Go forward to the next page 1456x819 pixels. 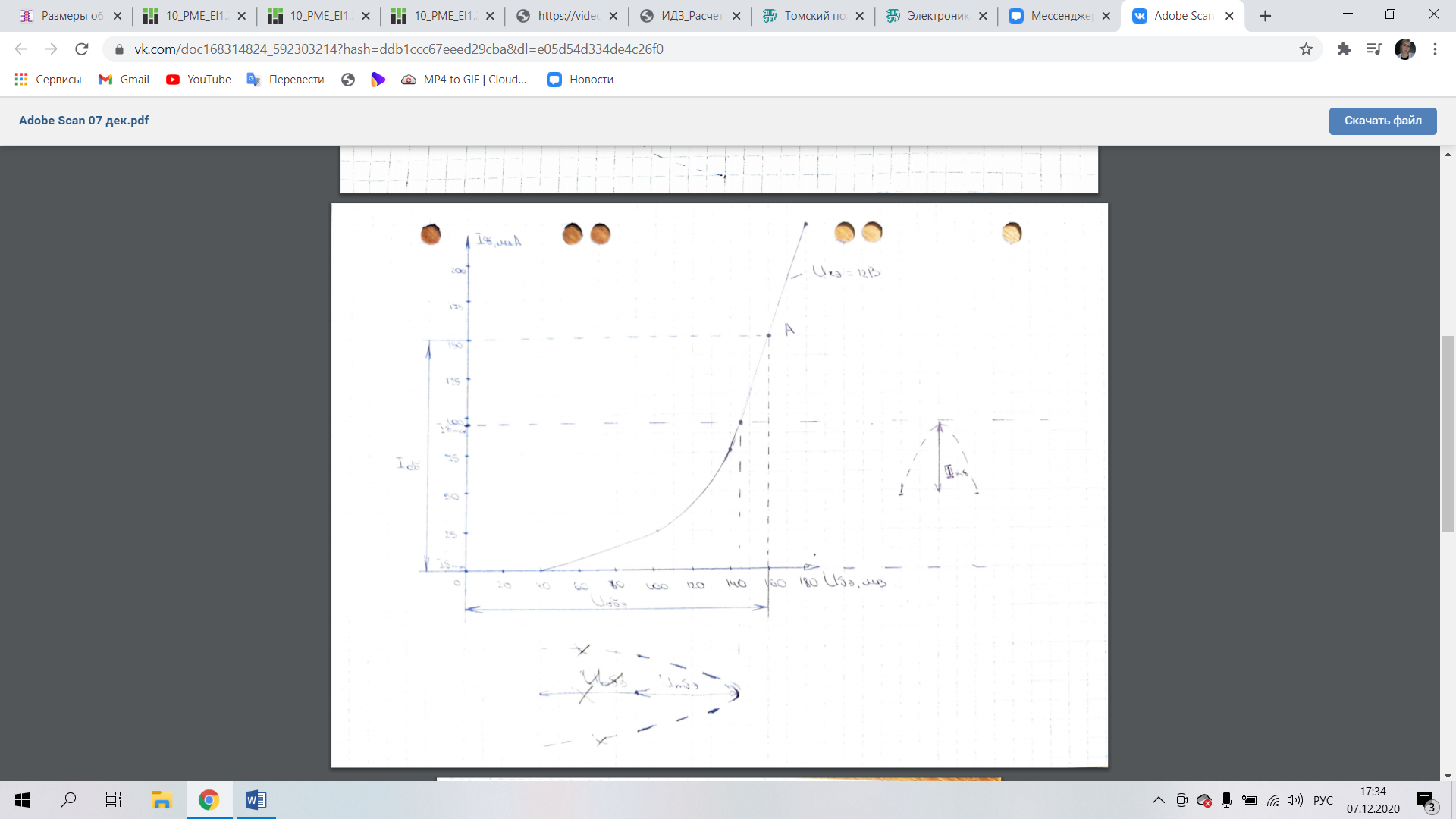click(51, 49)
